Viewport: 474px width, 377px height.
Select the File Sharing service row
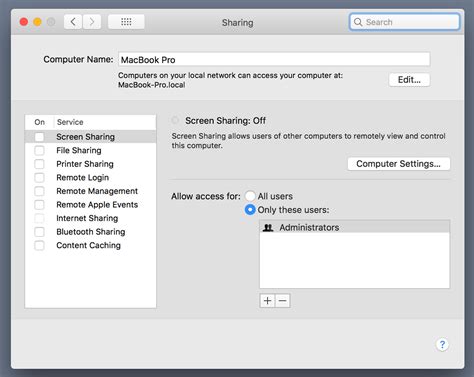(90, 150)
